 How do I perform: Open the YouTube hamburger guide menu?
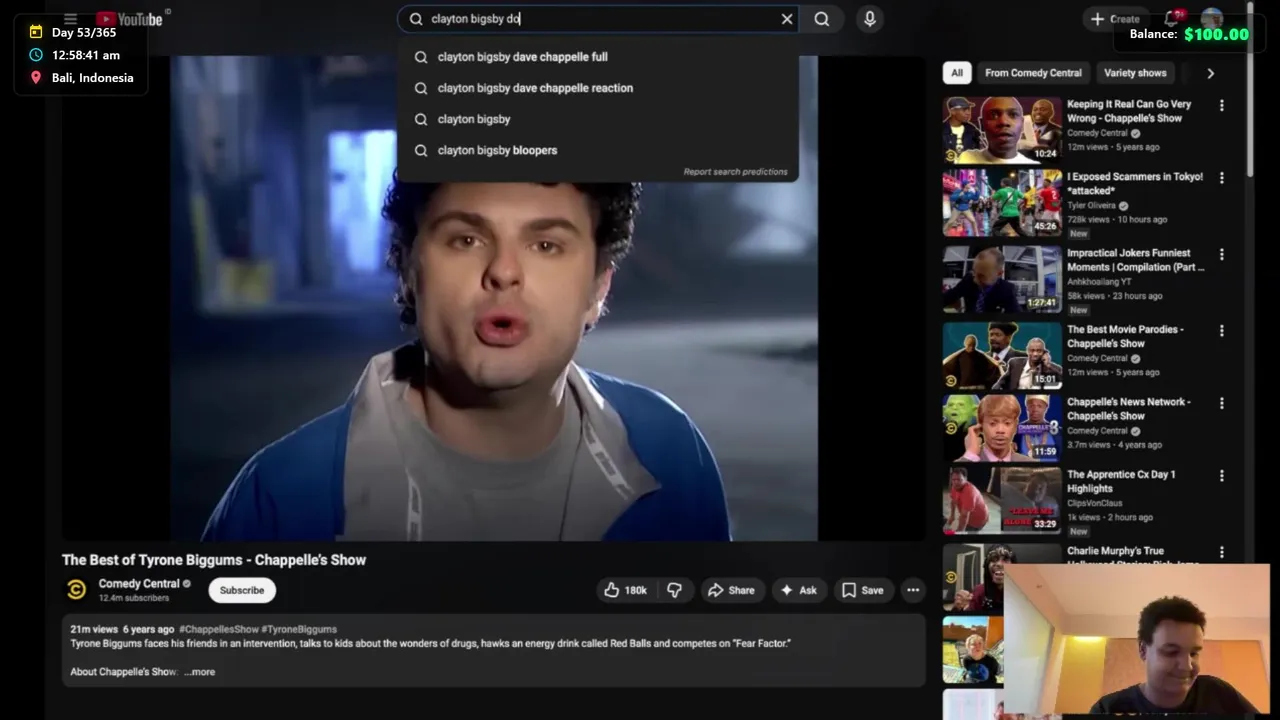pyautogui.click(x=70, y=19)
